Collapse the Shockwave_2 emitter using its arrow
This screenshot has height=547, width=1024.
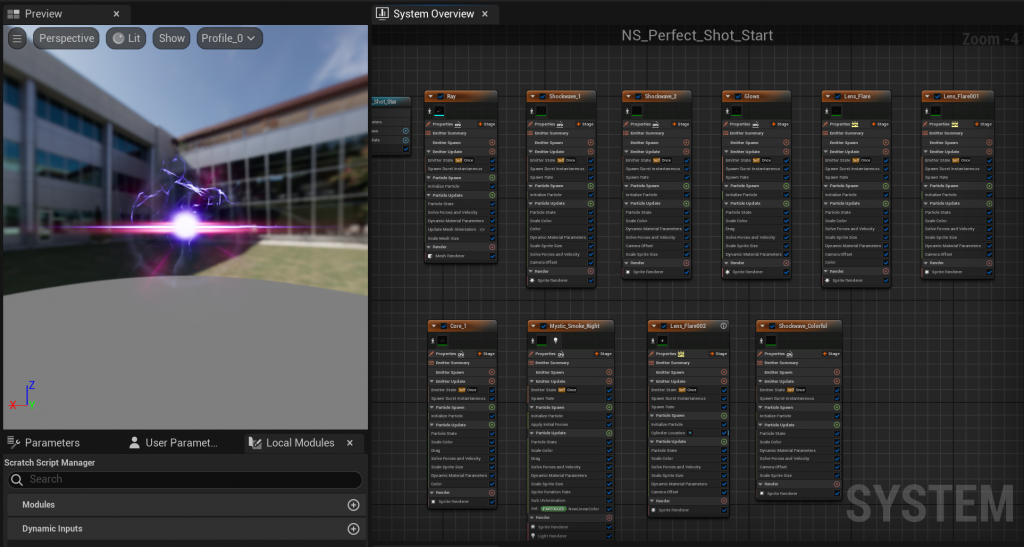tap(628, 96)
